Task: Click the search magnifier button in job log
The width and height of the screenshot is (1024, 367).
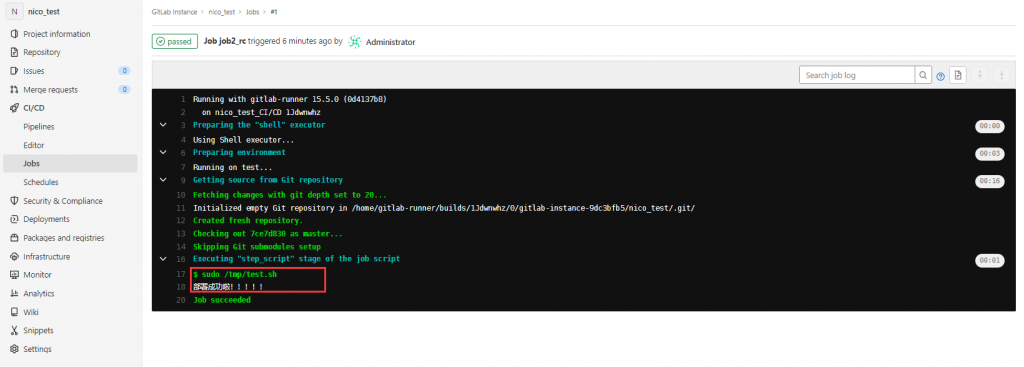Action: coord(923,75)
